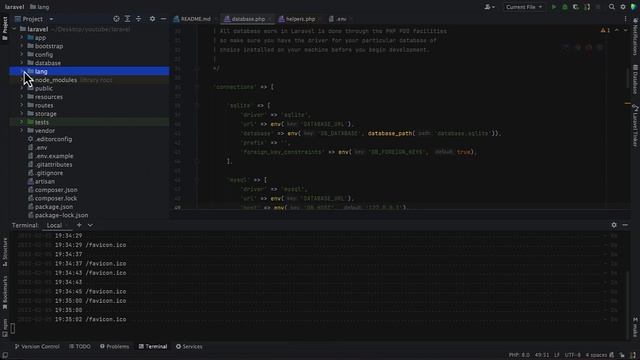This screenshot has height=360, width=640.
Task: Expand the resources folder
Action: tap(22, 97)
